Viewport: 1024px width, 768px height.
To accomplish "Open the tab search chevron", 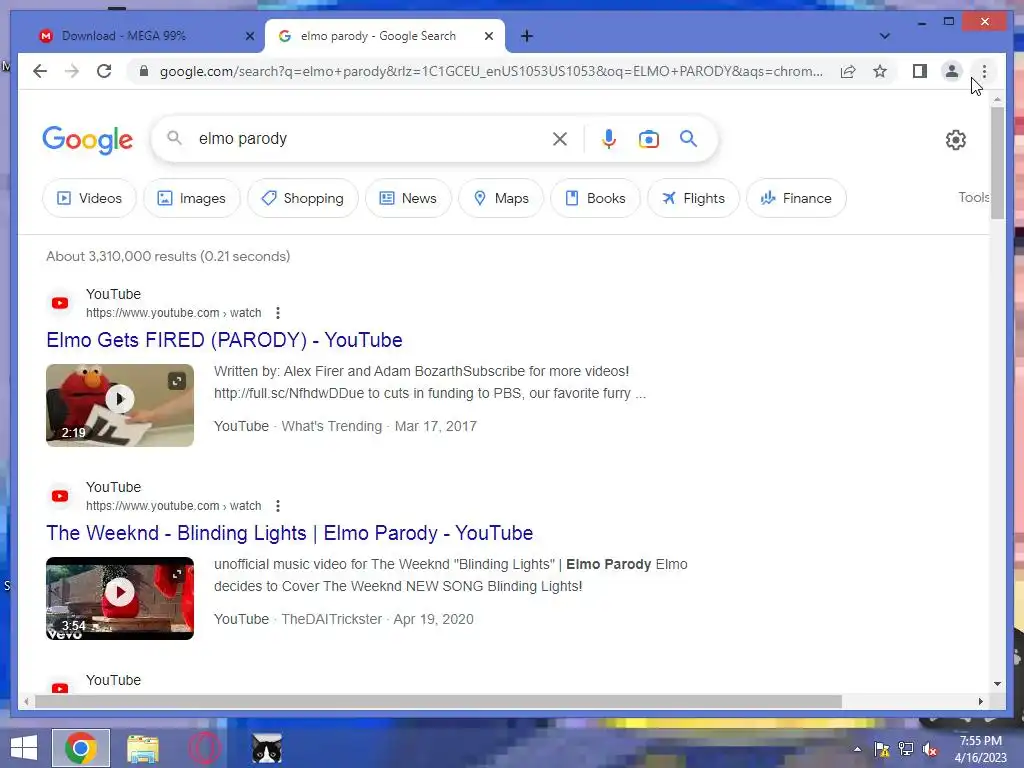I will [884, 36].
